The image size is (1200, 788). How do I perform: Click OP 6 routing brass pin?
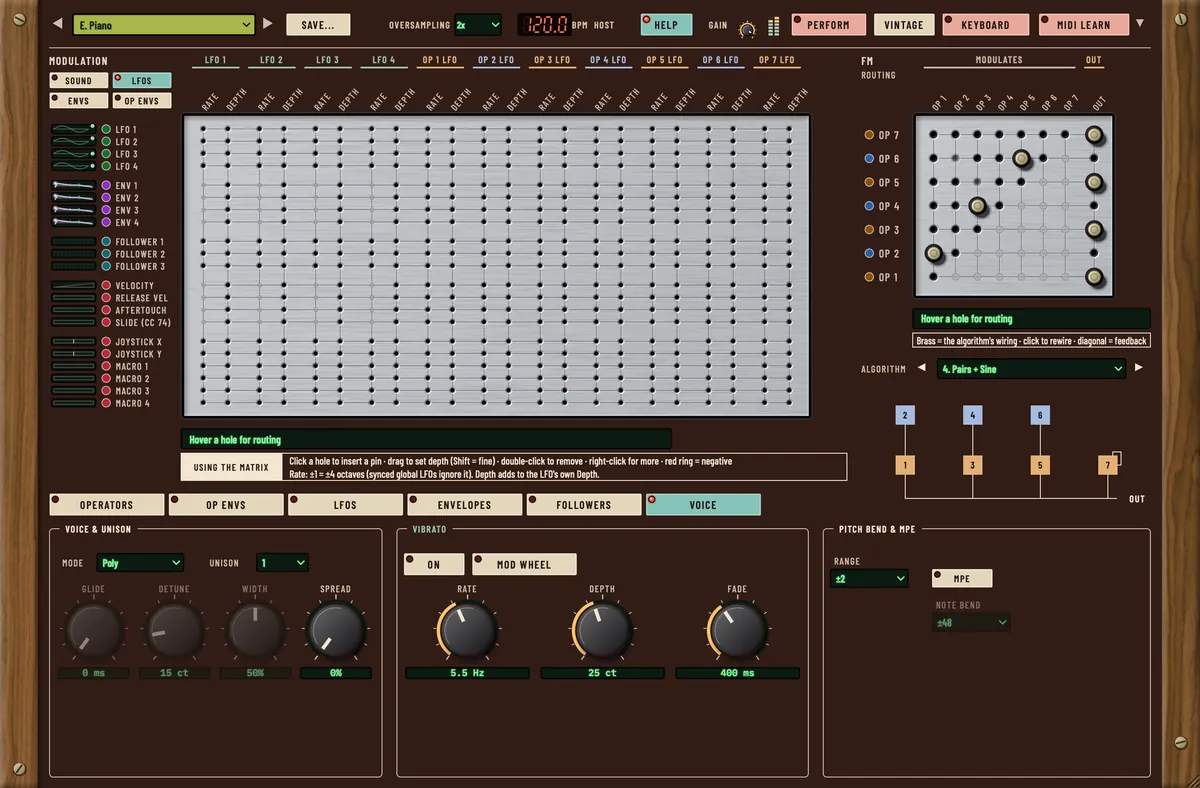(x=1021, y=158)
